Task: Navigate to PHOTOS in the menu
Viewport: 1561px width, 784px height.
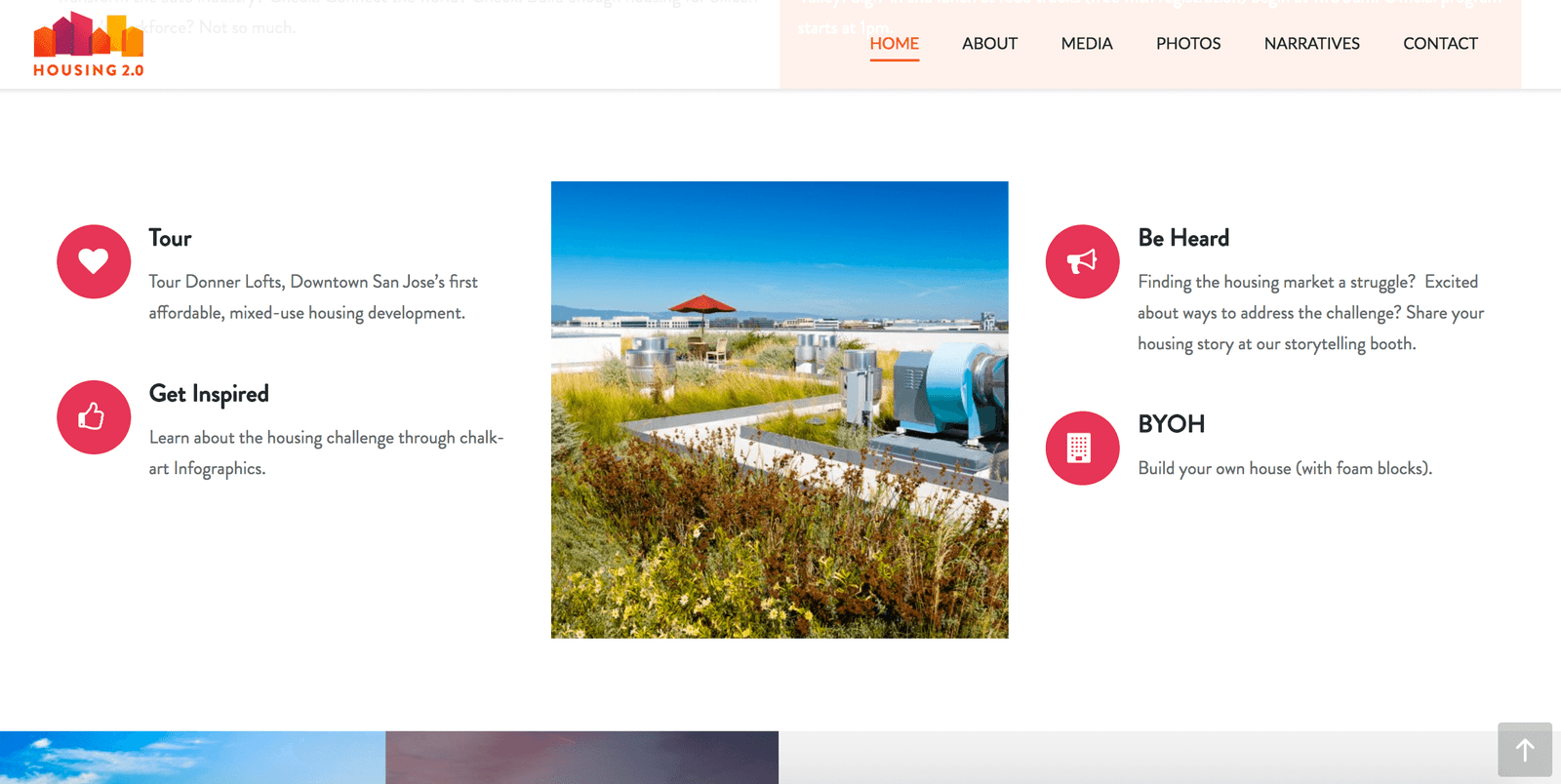Action: pyautogui.click(x=1188, y=44)
